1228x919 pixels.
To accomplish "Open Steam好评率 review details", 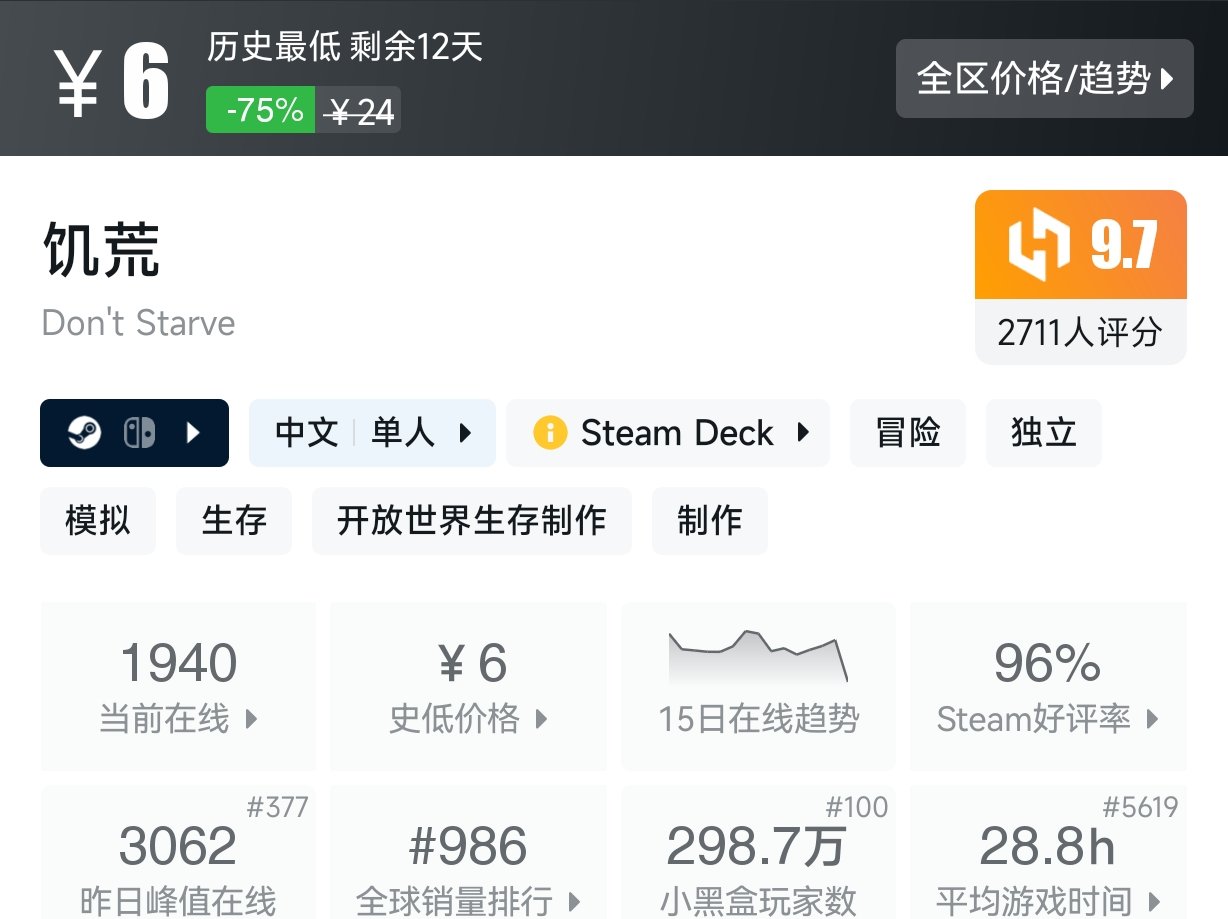I will (x=1048, y=685).
